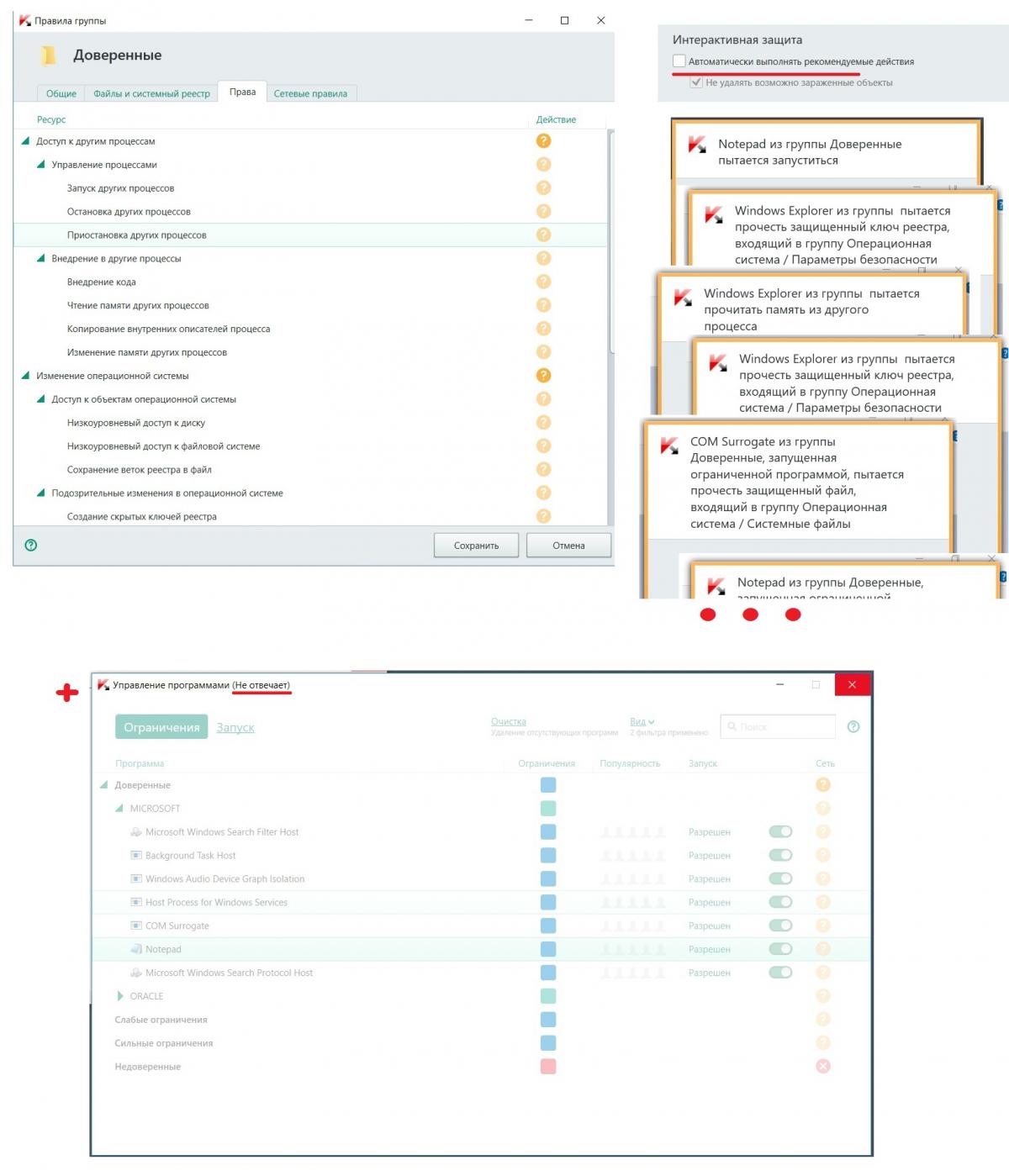
Task: Collapse MICROSOFT group in program list
Action: point(119,809)
